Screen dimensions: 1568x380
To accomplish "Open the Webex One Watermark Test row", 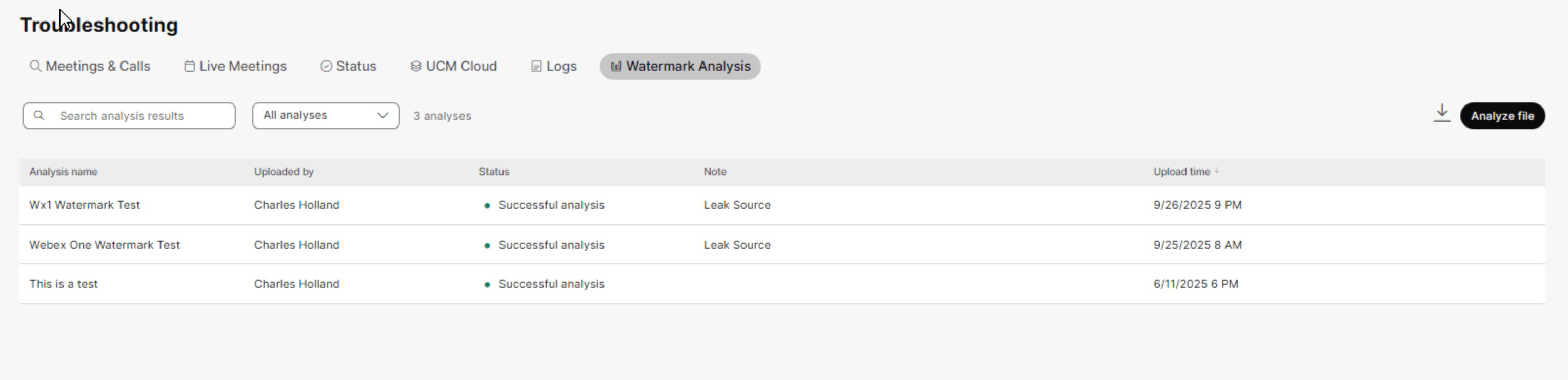I will pyautogui.click(x=105, y=245).
